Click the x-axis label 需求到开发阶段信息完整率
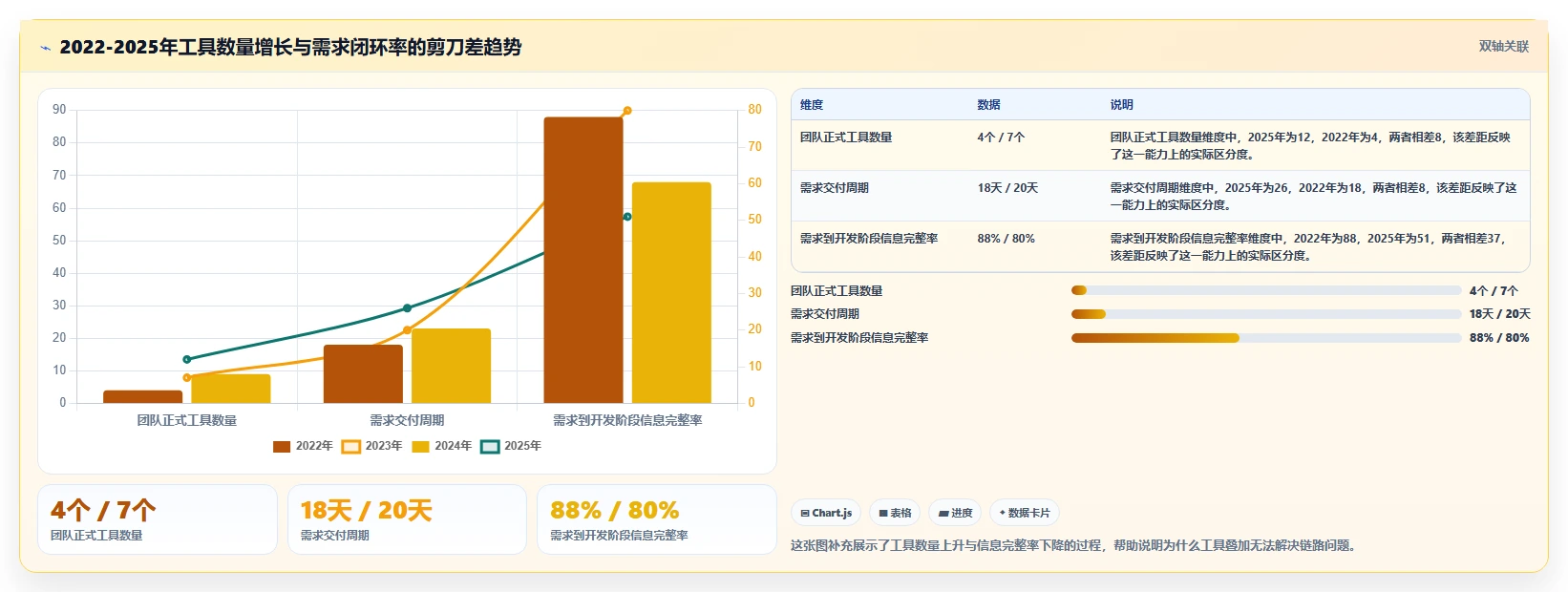 tap(627, 420)
